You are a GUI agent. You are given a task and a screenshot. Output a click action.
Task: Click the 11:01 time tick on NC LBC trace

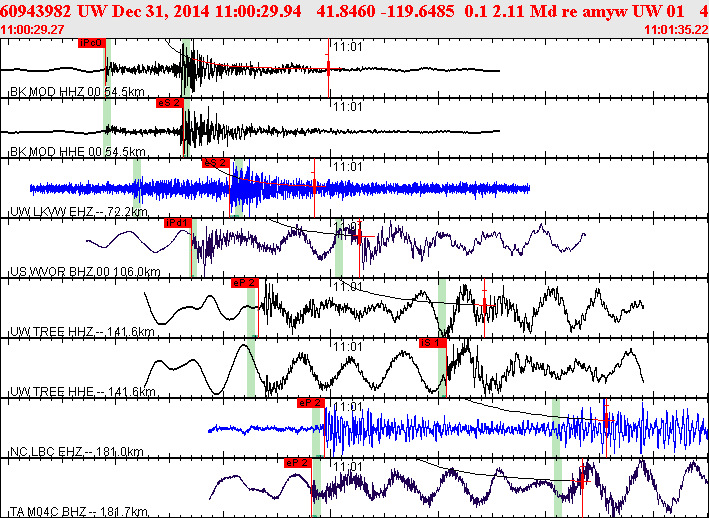pyautogui.click(x=348, y=407)
